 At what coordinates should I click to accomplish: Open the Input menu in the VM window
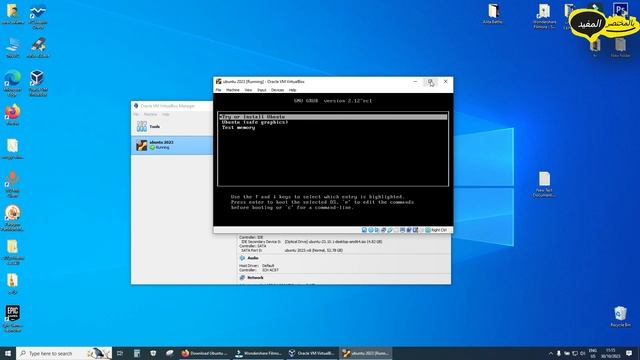click(x=262, y=90)
